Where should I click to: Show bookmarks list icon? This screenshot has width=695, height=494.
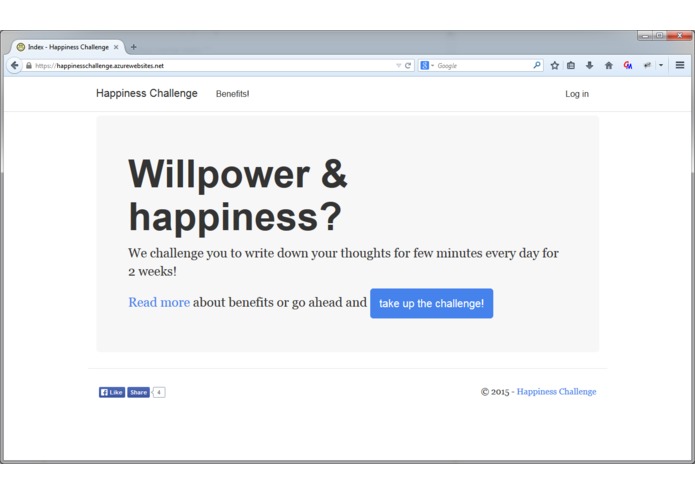click(x=571, y=66)
